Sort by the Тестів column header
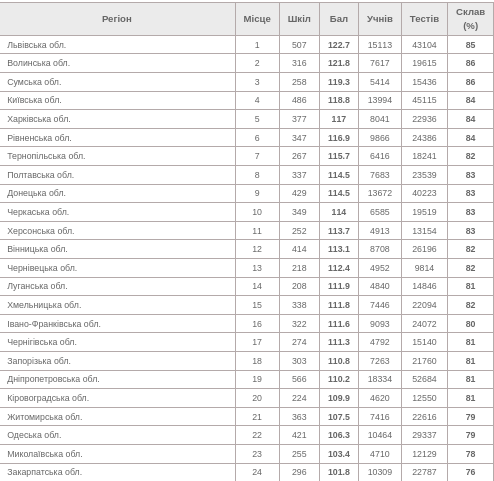 click(x=424, y=19)
